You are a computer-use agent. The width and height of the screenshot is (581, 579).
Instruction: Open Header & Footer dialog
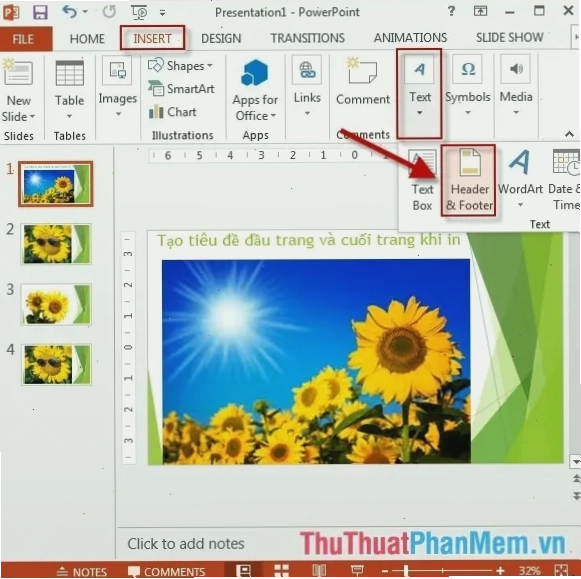[x=469, y=180]
